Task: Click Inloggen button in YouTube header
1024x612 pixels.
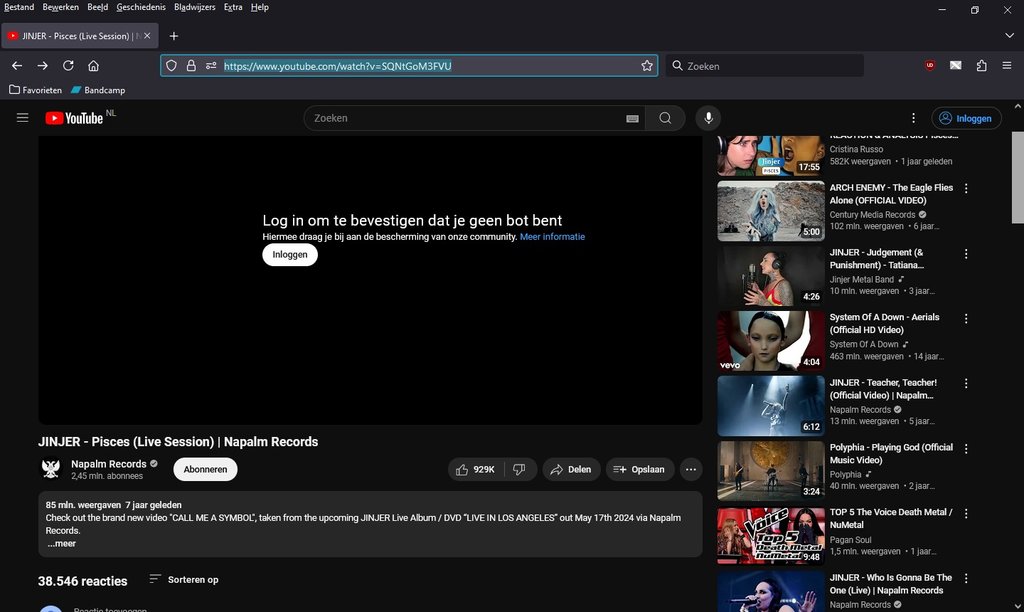Action: [x=966, y=118]
